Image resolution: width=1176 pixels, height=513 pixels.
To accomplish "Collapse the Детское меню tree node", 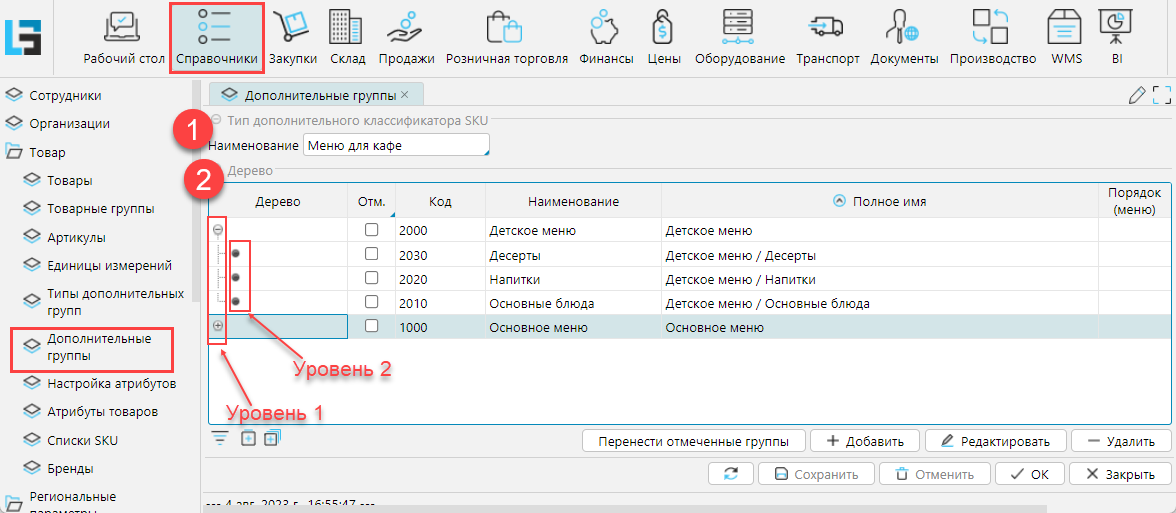I will [x=218, y=230].
